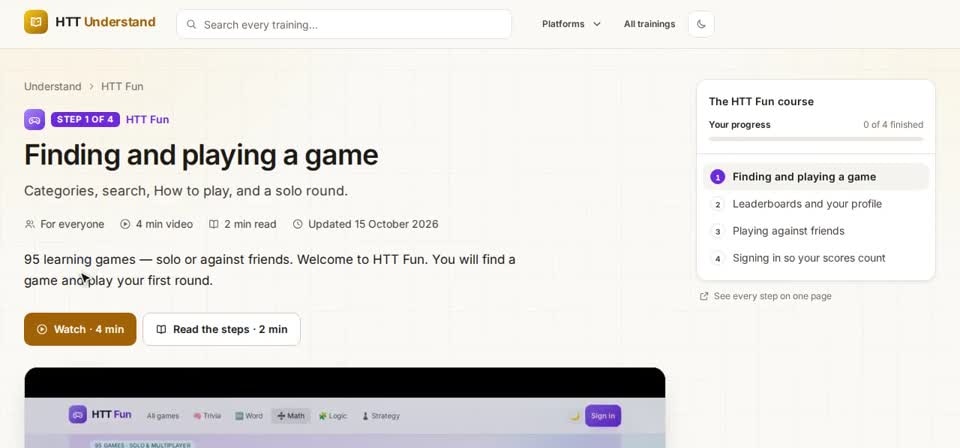Focus the Search every training field
Screen dimensions: 960x448
coord(344,24)
